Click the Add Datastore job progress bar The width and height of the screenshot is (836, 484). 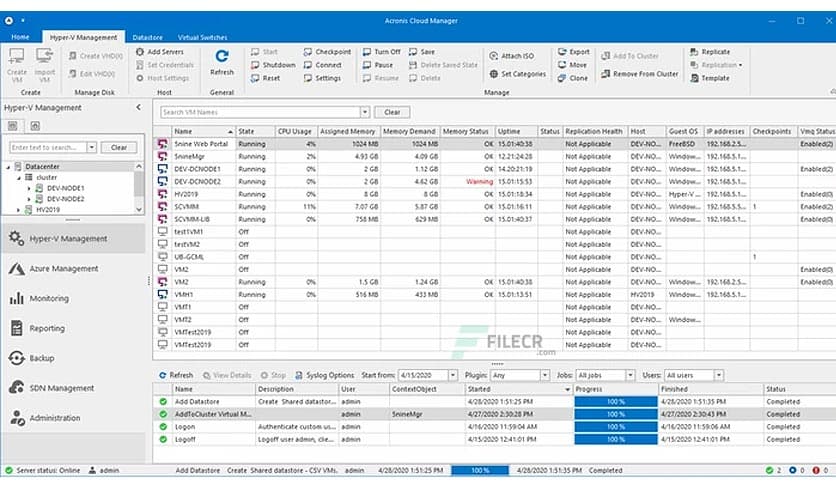tap(616, 402)
